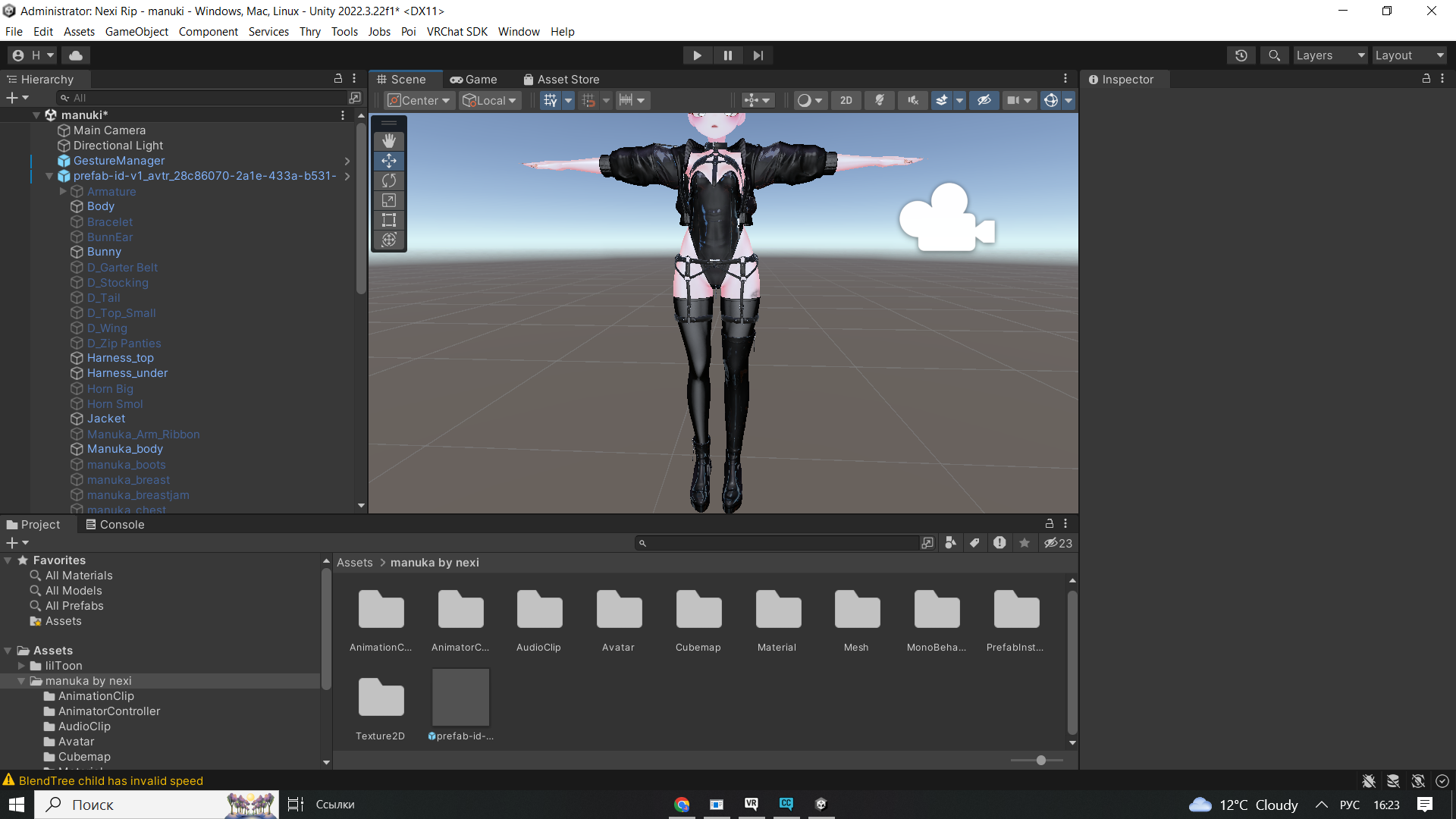The image size is (1456, 819).
Task: Open Unity Hub taskbar icon
Action: click(x=821, y=805)
